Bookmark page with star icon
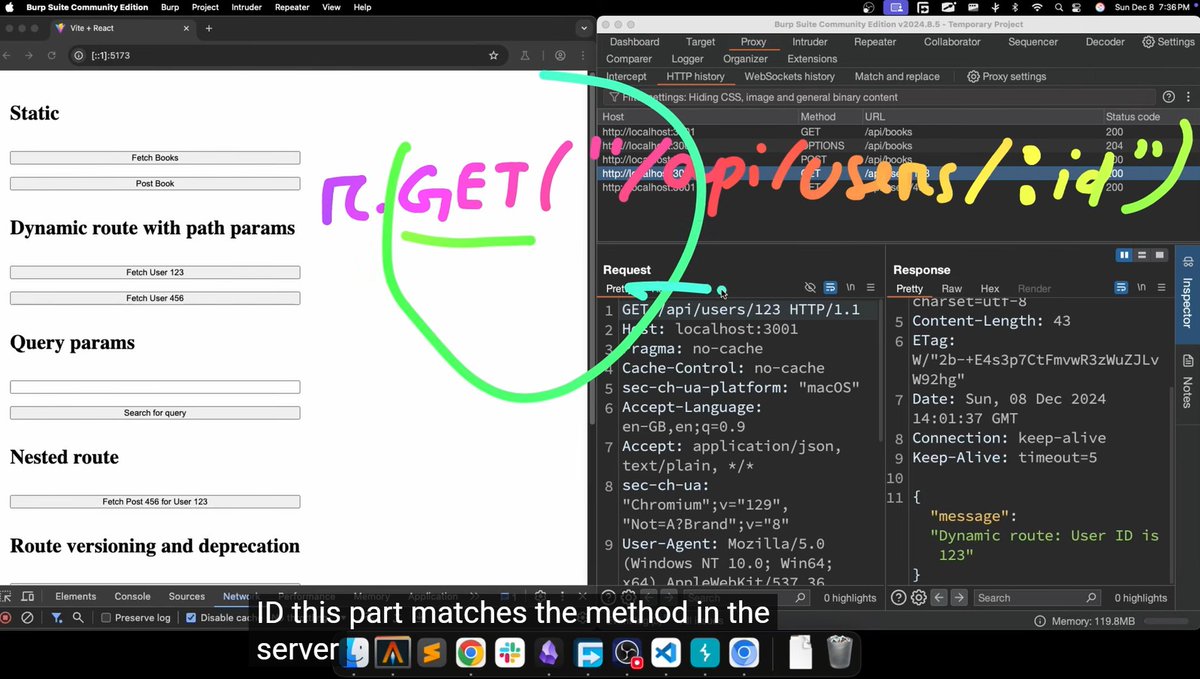Viewport: 1200px width, 679px height. (493, 56)
